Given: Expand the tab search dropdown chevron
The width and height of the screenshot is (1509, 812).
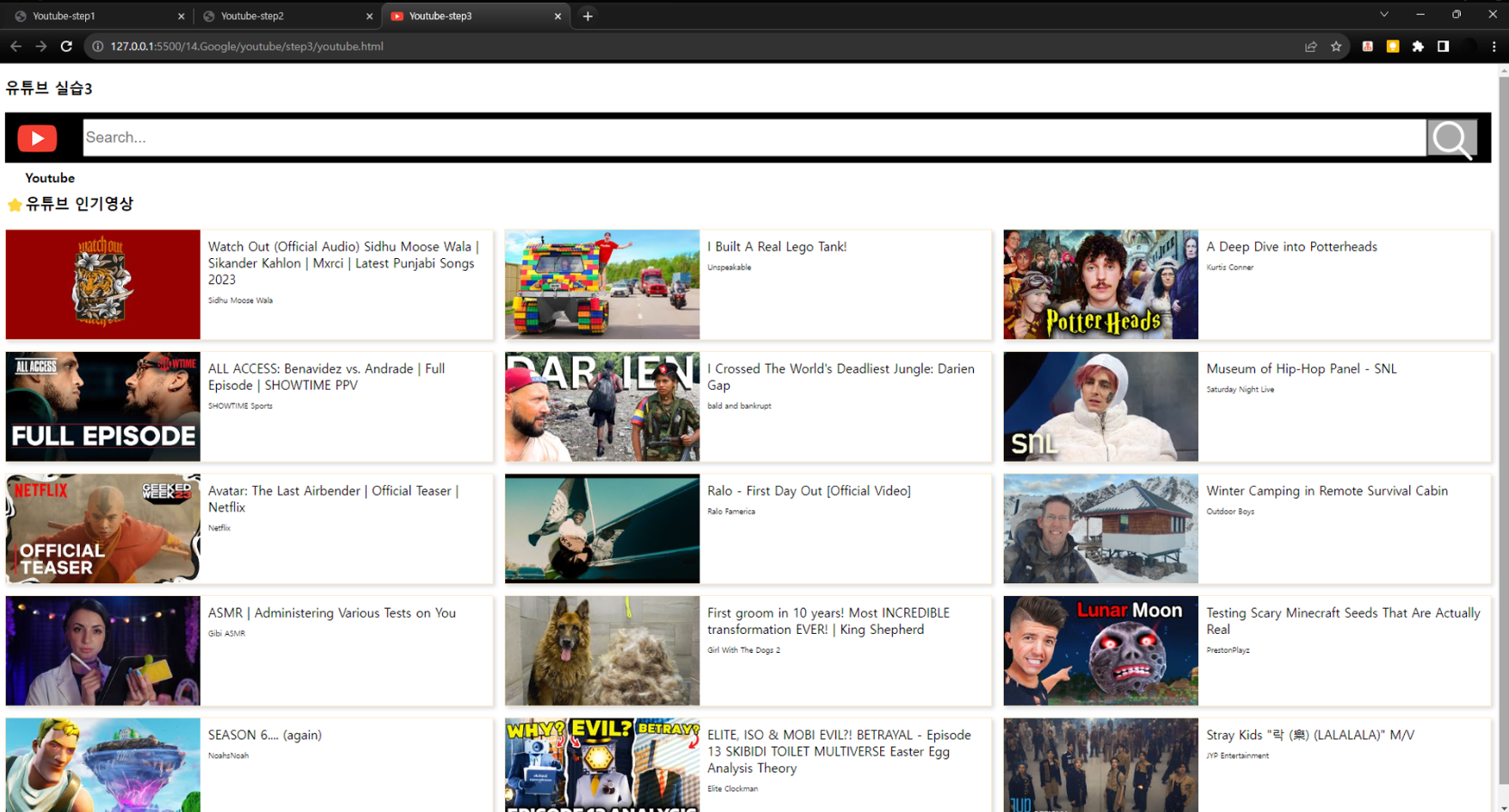Looking at the screenshot, I should coord(1384,15).
